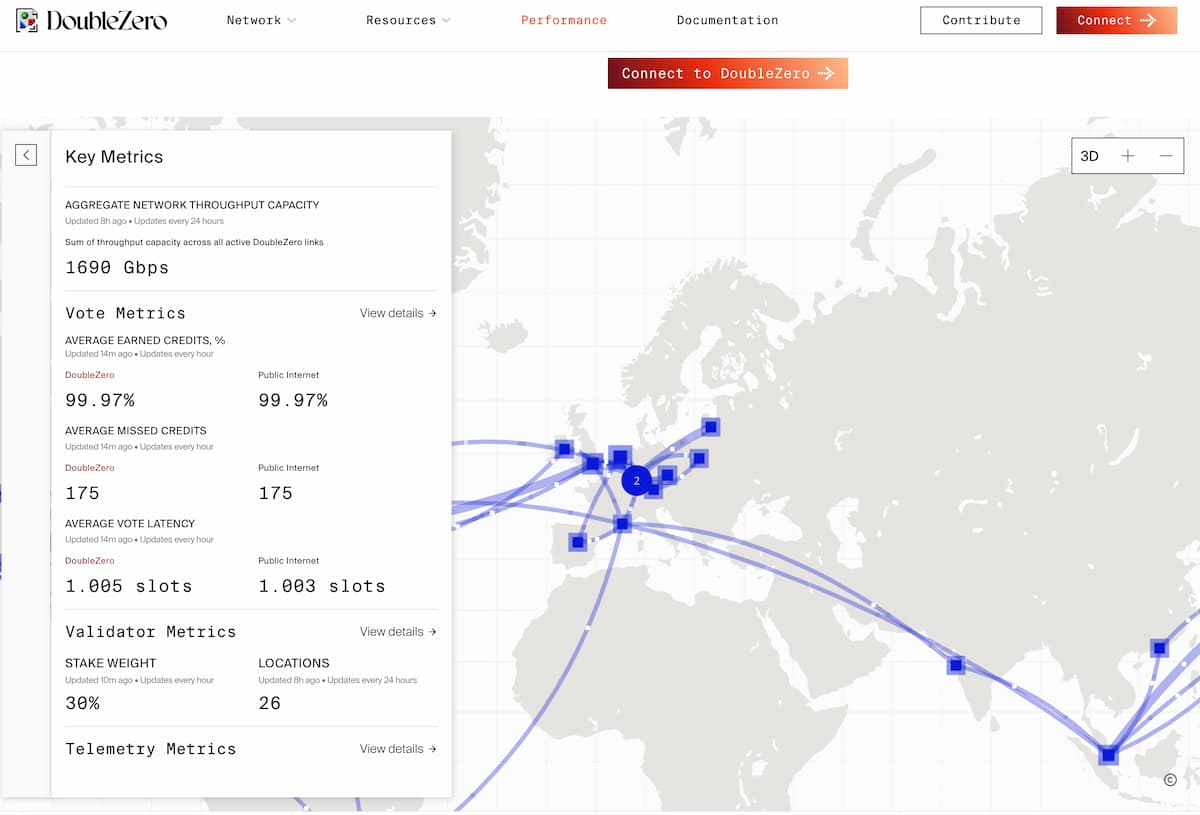Open the Performance page
This screenshot has height=815, width=1200.
click(564, 20)
